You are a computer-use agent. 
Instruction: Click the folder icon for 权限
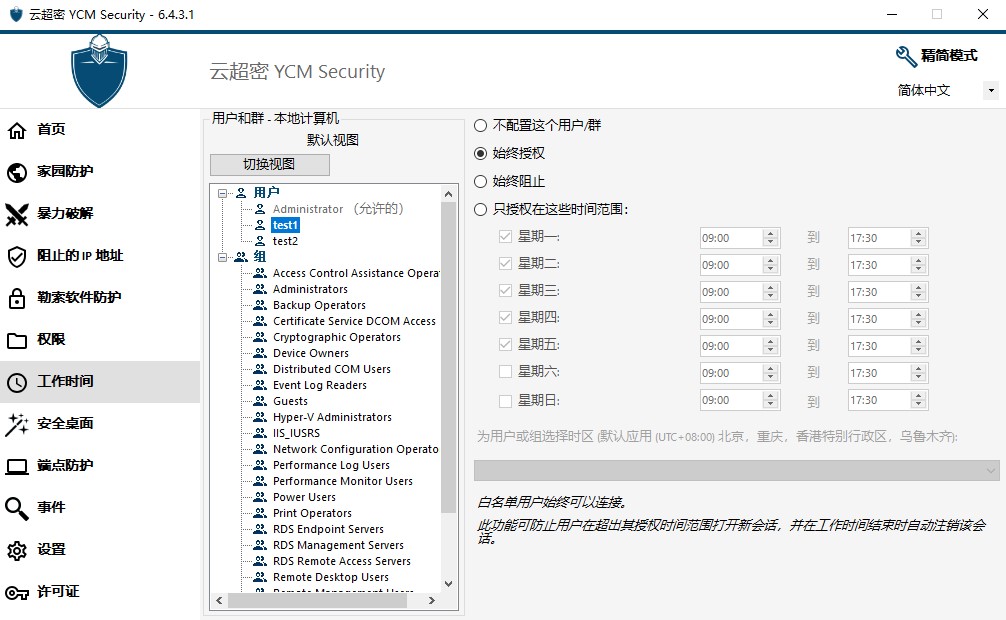tap(17, 340)
